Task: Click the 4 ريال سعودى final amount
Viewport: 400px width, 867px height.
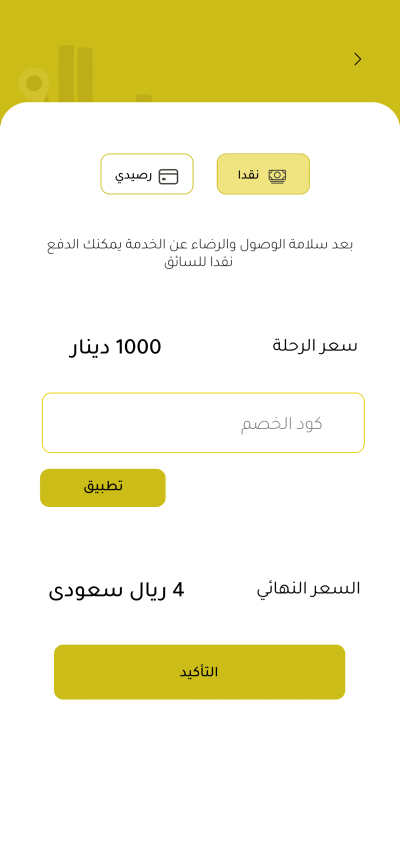Action: point(116,590)
